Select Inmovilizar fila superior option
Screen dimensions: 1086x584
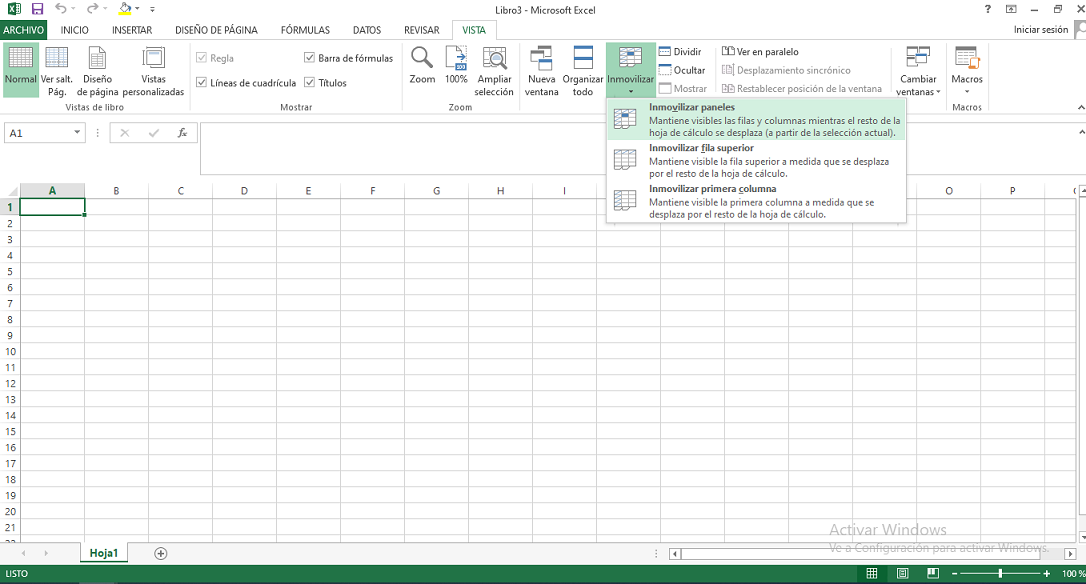tap(756, 161)
